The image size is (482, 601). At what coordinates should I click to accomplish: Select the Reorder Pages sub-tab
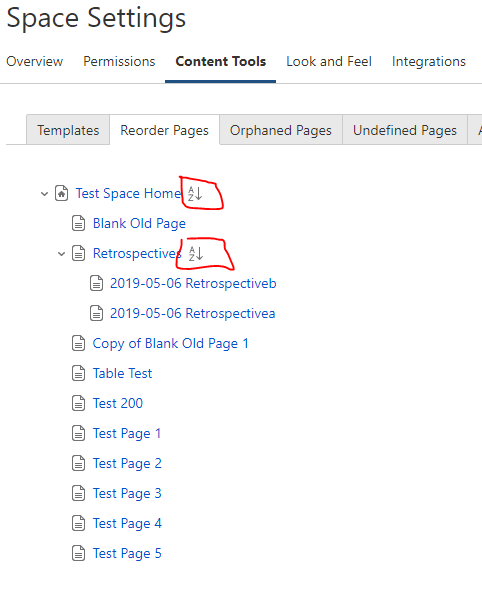click(x=164, y=130)
